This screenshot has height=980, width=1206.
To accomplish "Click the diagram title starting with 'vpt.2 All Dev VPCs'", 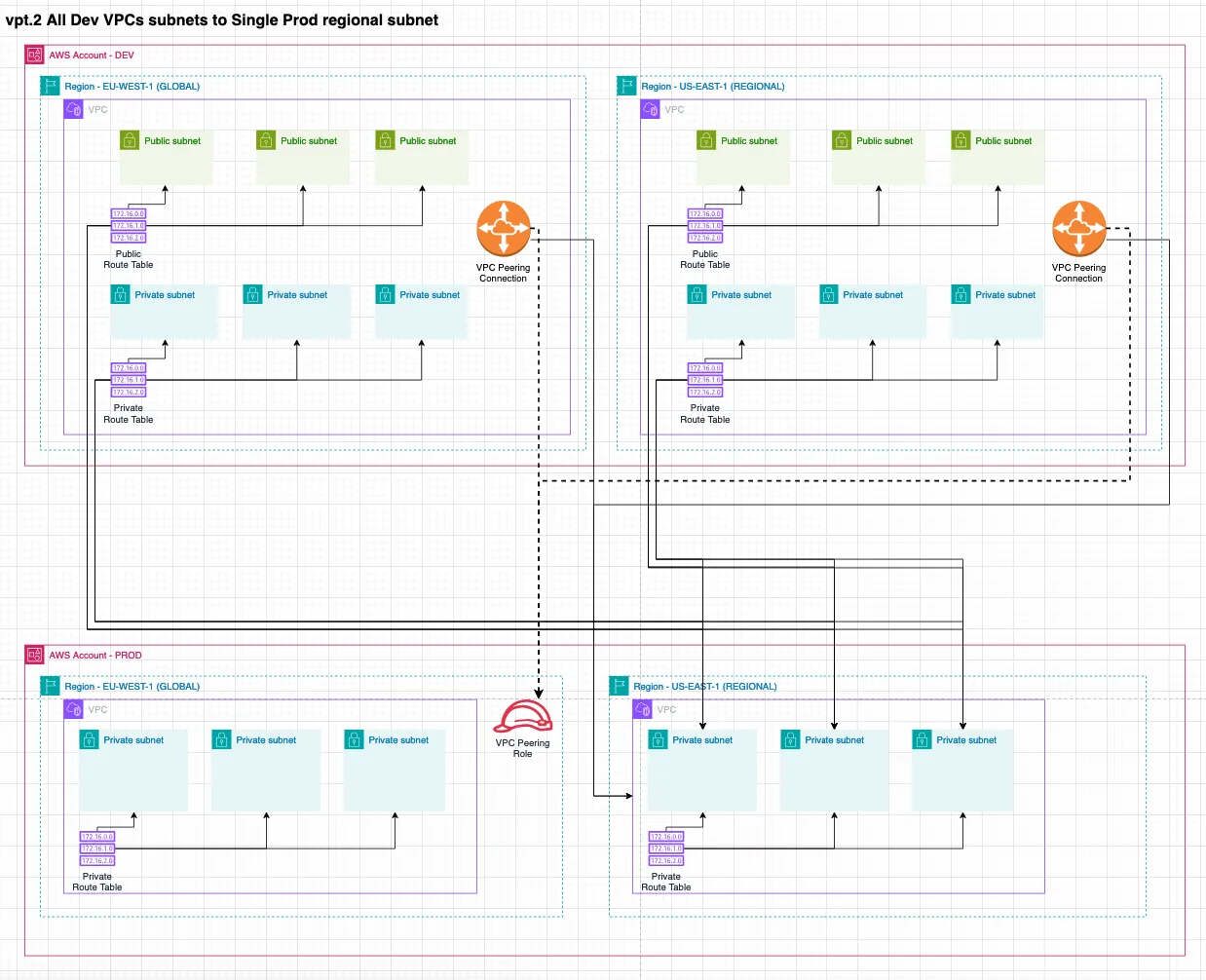I will [x=222, y=20].
